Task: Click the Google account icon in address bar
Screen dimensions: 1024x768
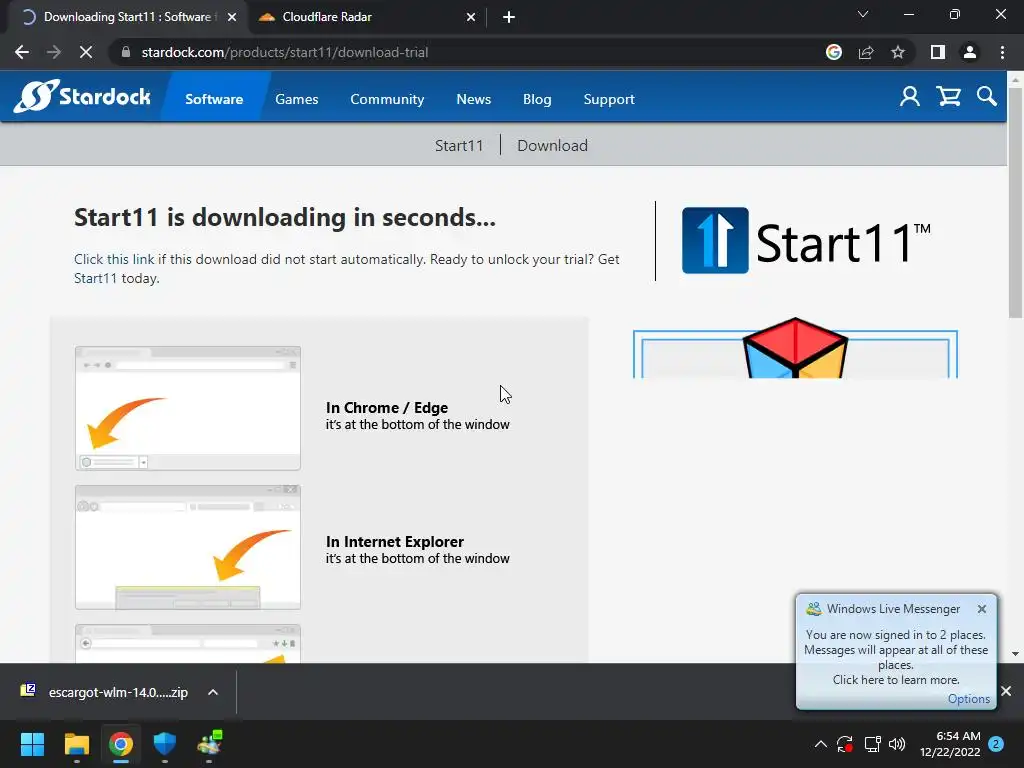Action: point(833,52)
